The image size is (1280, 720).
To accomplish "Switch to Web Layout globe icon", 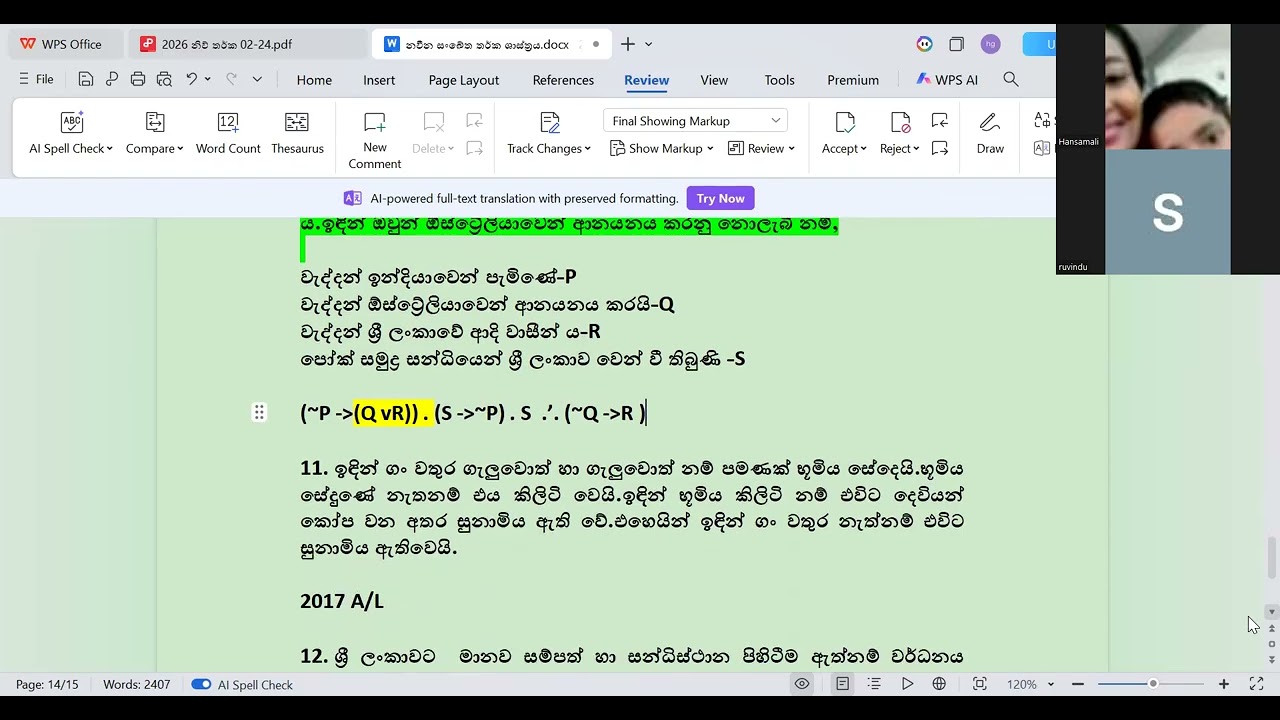I will (939, 684).
